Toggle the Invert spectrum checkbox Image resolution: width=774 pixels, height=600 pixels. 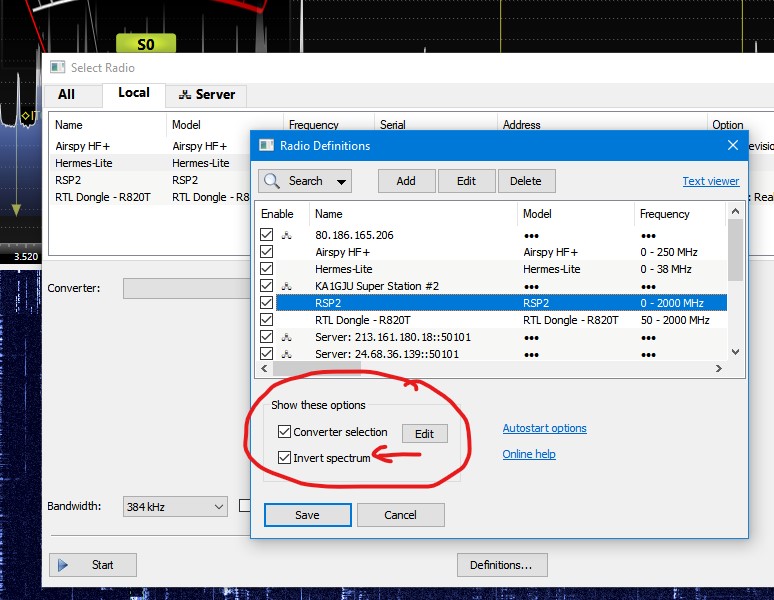[285, 458]
